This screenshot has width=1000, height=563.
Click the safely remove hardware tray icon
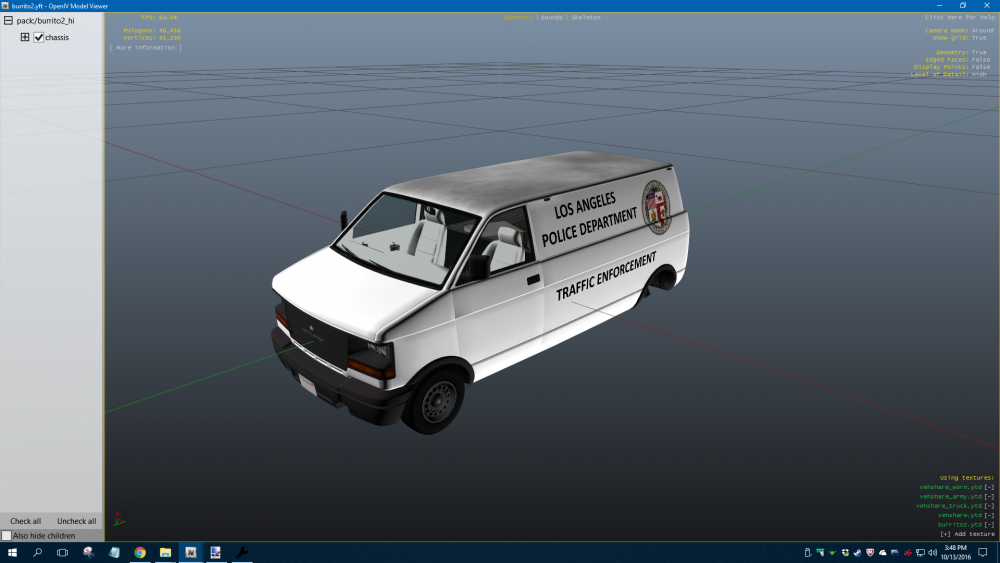pos(807,553)
